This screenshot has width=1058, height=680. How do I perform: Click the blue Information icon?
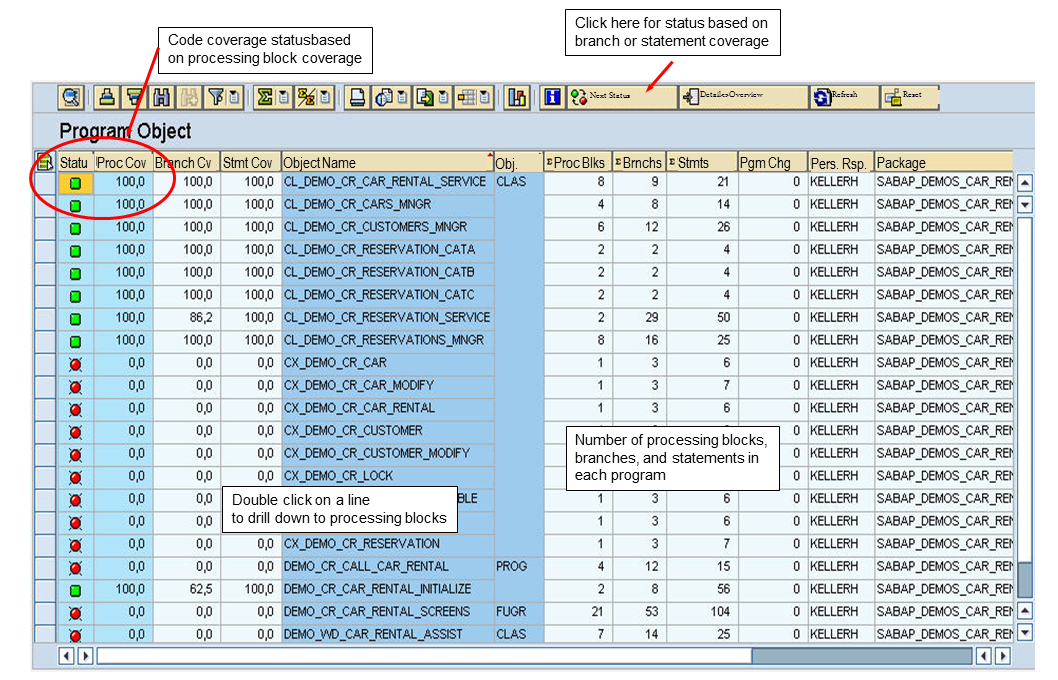[553, 97]
